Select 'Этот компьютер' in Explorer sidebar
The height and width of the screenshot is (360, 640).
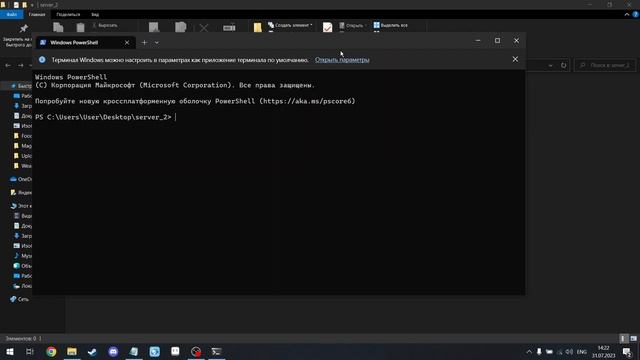20,206
